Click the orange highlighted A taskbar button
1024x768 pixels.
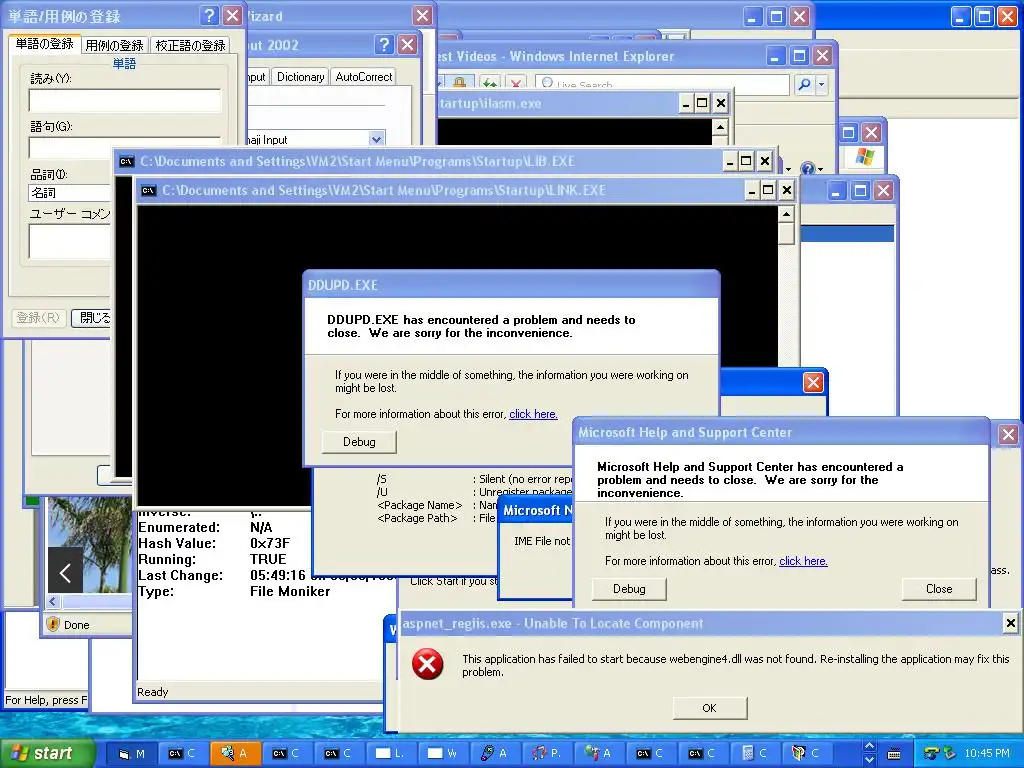(x=235, y=754)
